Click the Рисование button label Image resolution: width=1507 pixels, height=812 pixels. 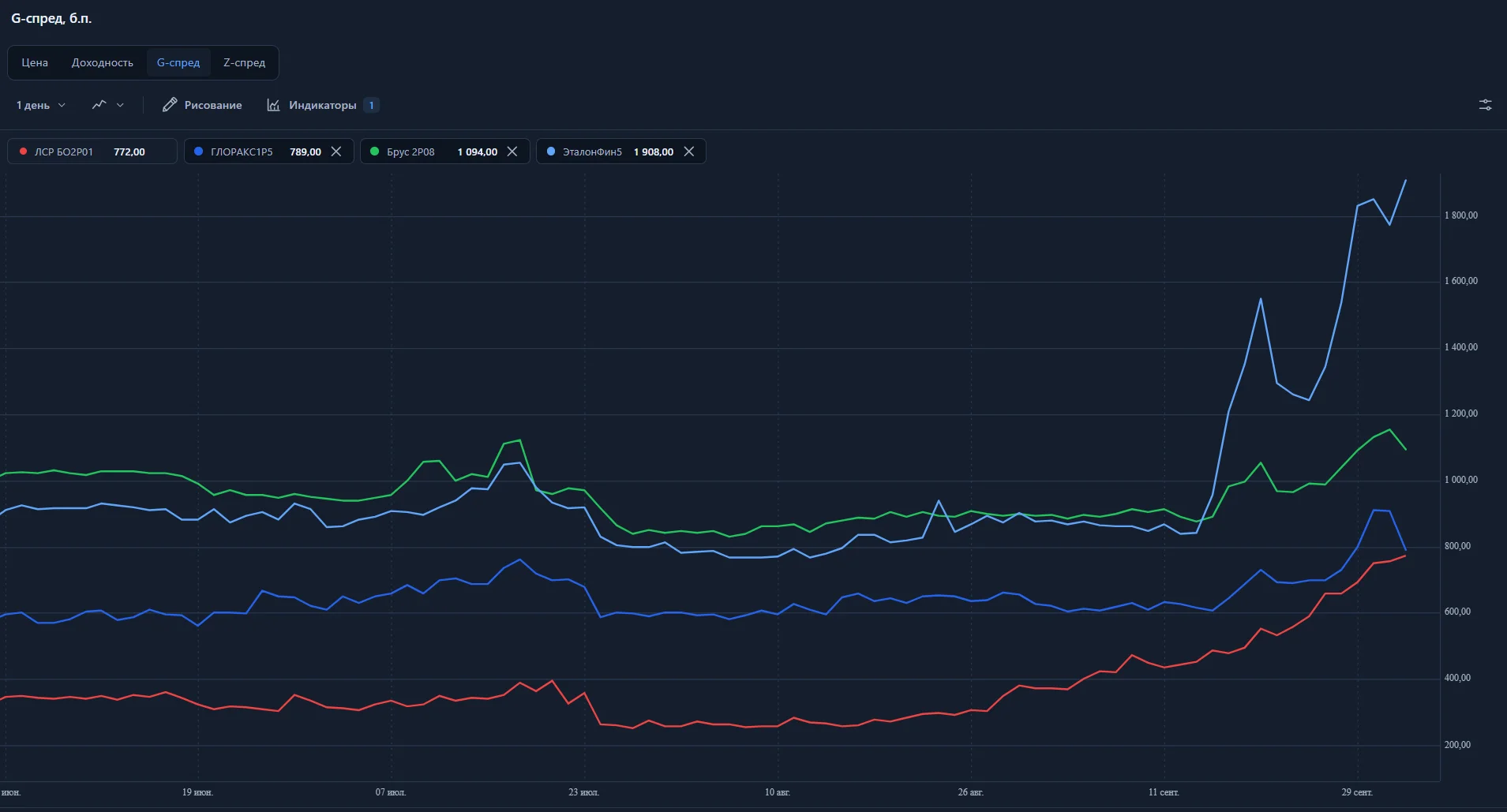(213, 105)
